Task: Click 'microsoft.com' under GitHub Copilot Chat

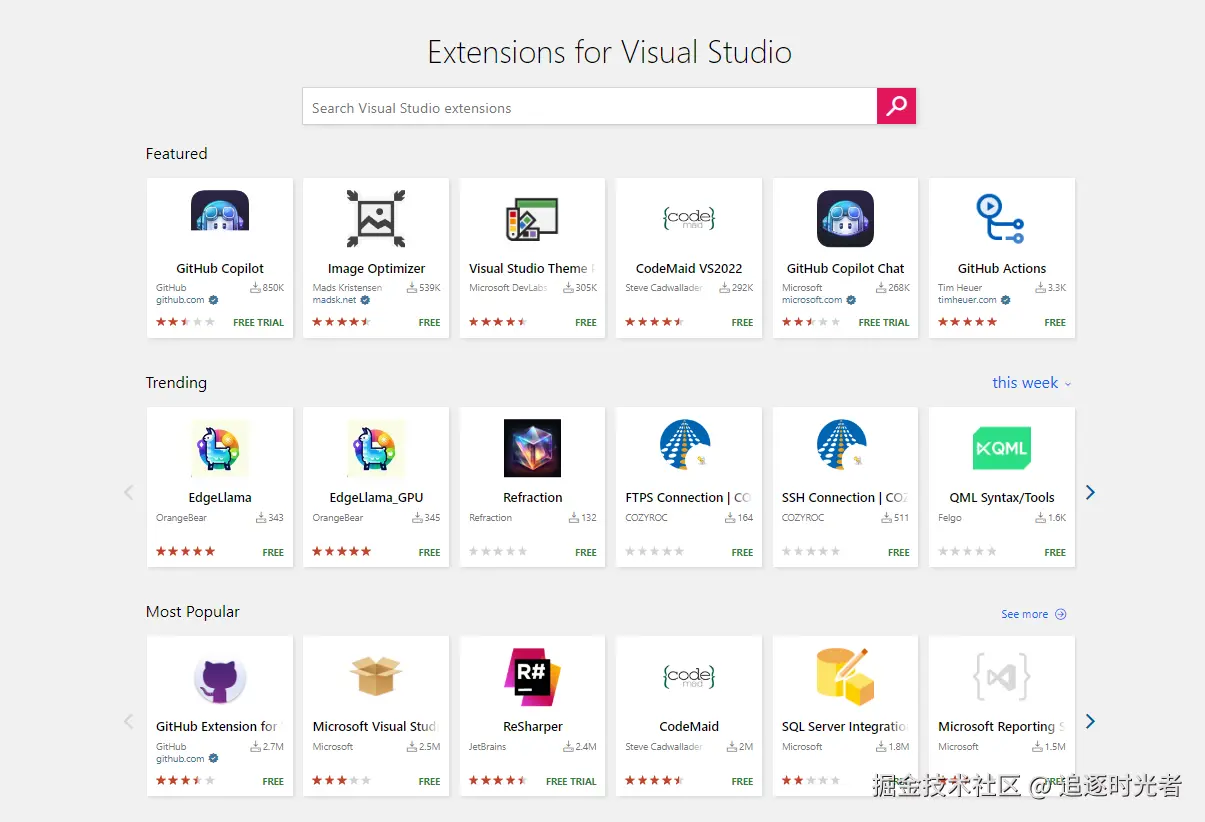Action: pyautogui.click(x=812, y=300)
